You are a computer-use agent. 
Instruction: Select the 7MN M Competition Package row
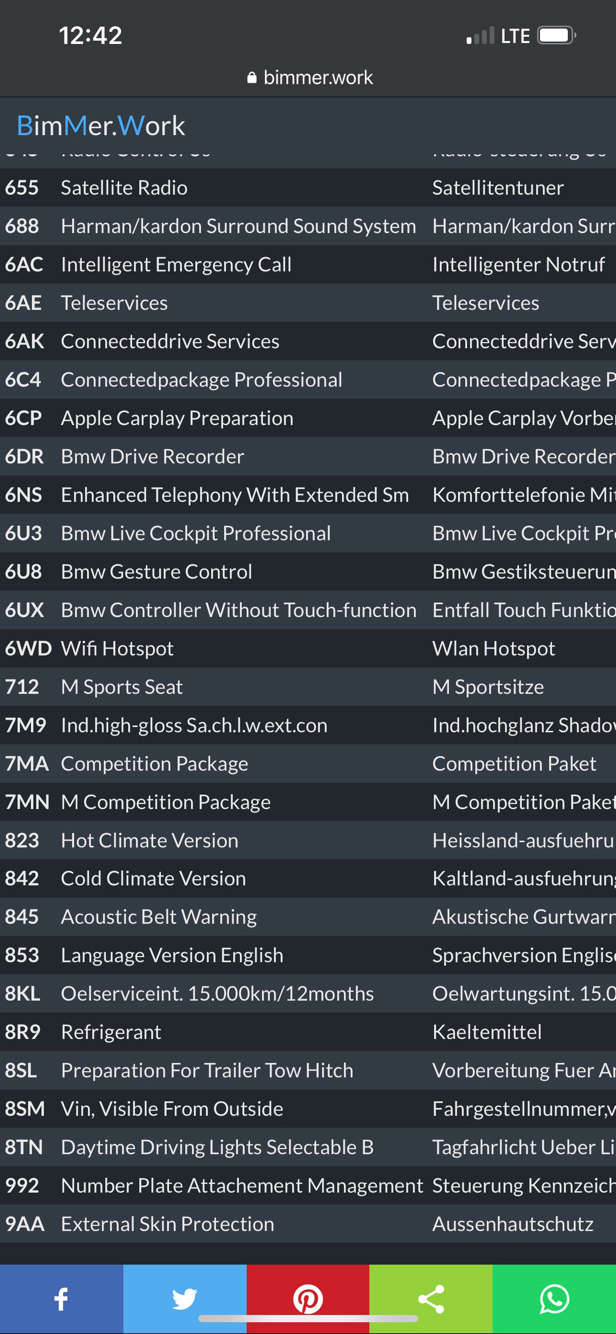pos(165,802)
